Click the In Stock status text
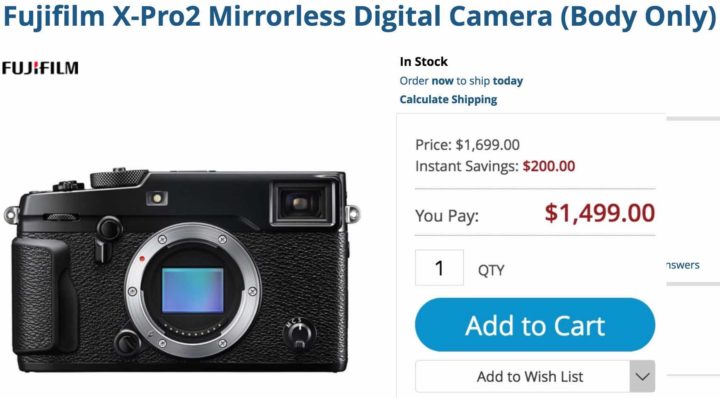The height and width of the screenshot is (398, 720). (423, 62)
